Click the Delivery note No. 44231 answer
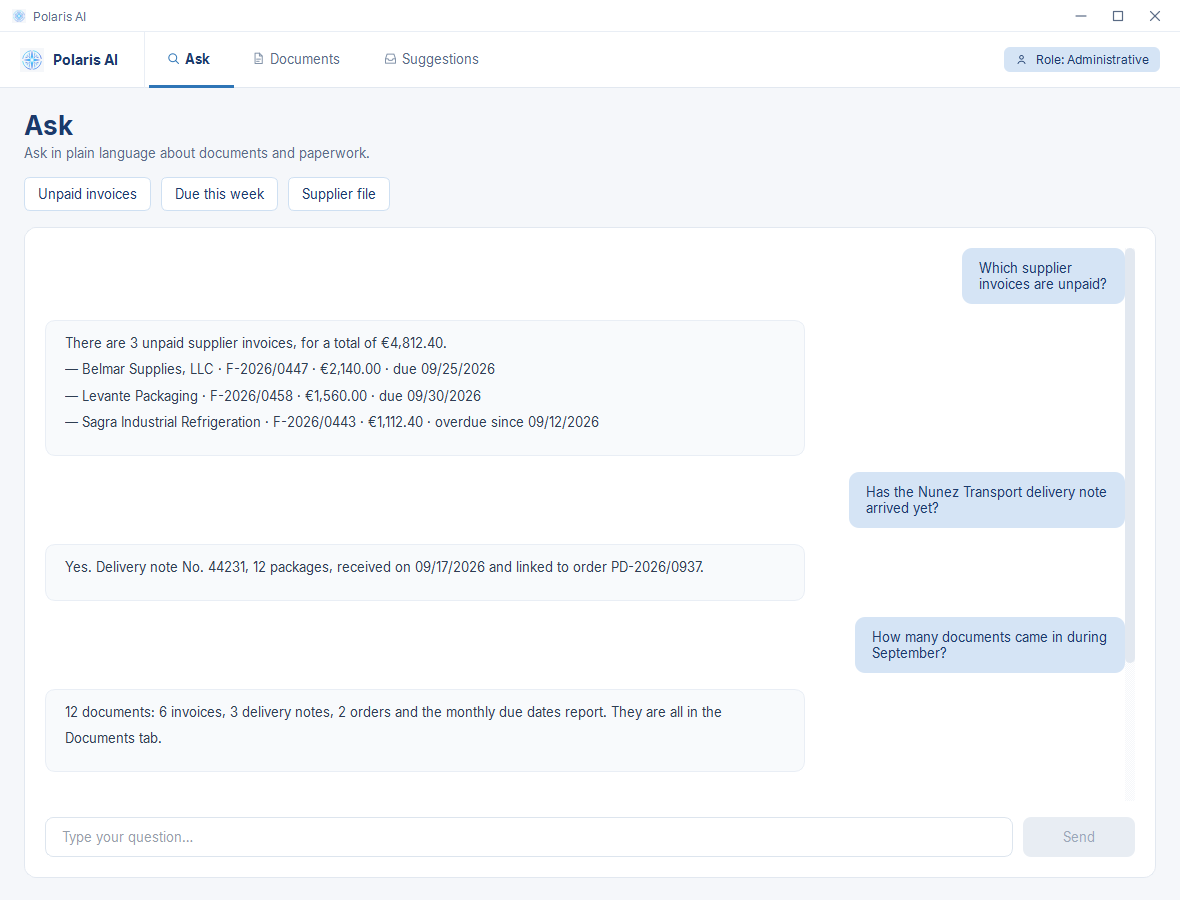The width and height of the screenshot is (1180, 900). pos(424,573)
